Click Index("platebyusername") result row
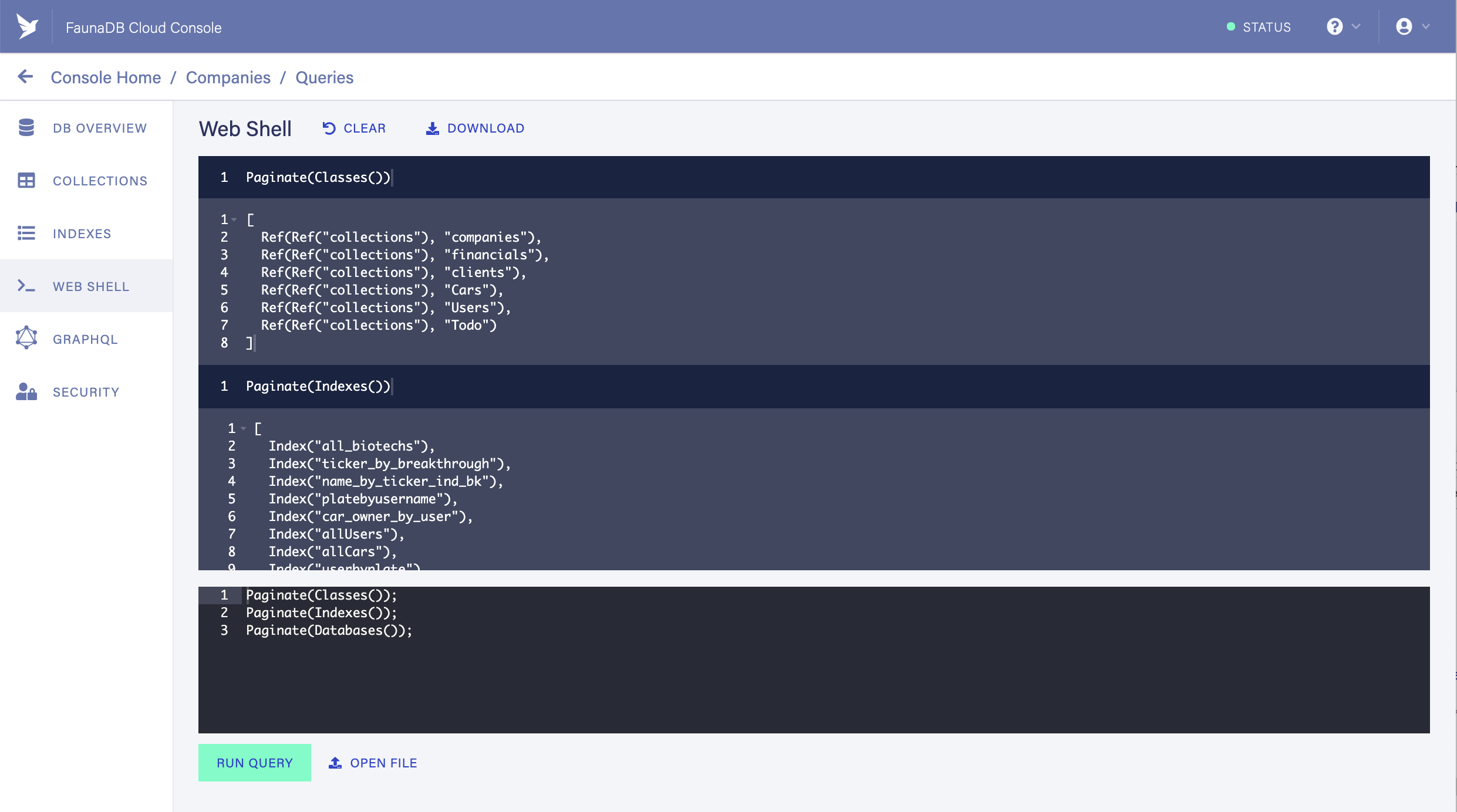Image resolution: width=1457 pixels, height=812 pixels. (363, 499)
